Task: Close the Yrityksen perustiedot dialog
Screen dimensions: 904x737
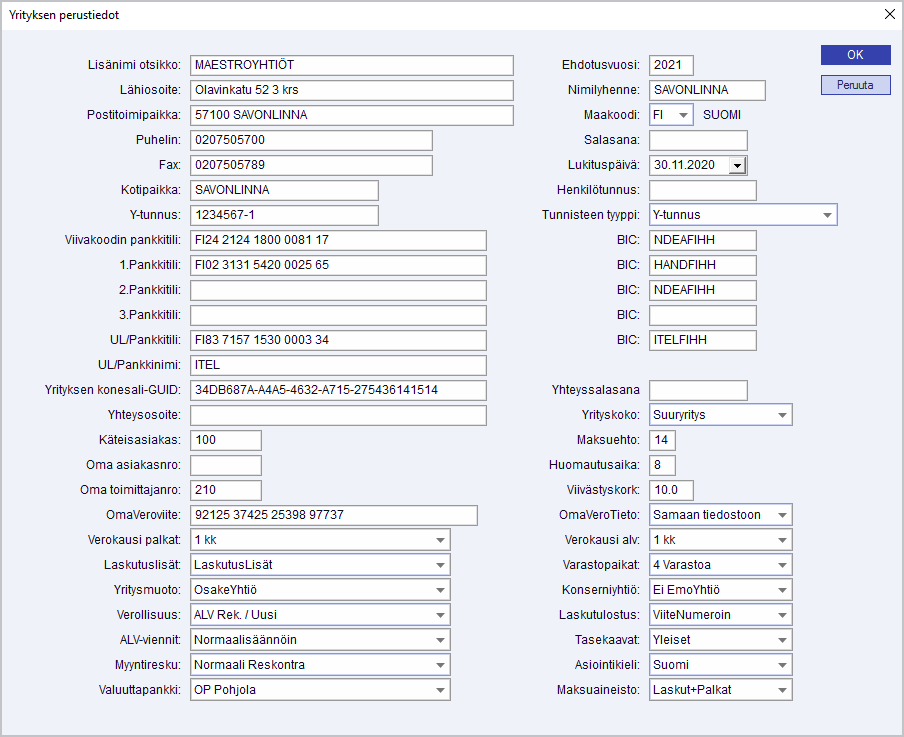Action: point(889,14)
